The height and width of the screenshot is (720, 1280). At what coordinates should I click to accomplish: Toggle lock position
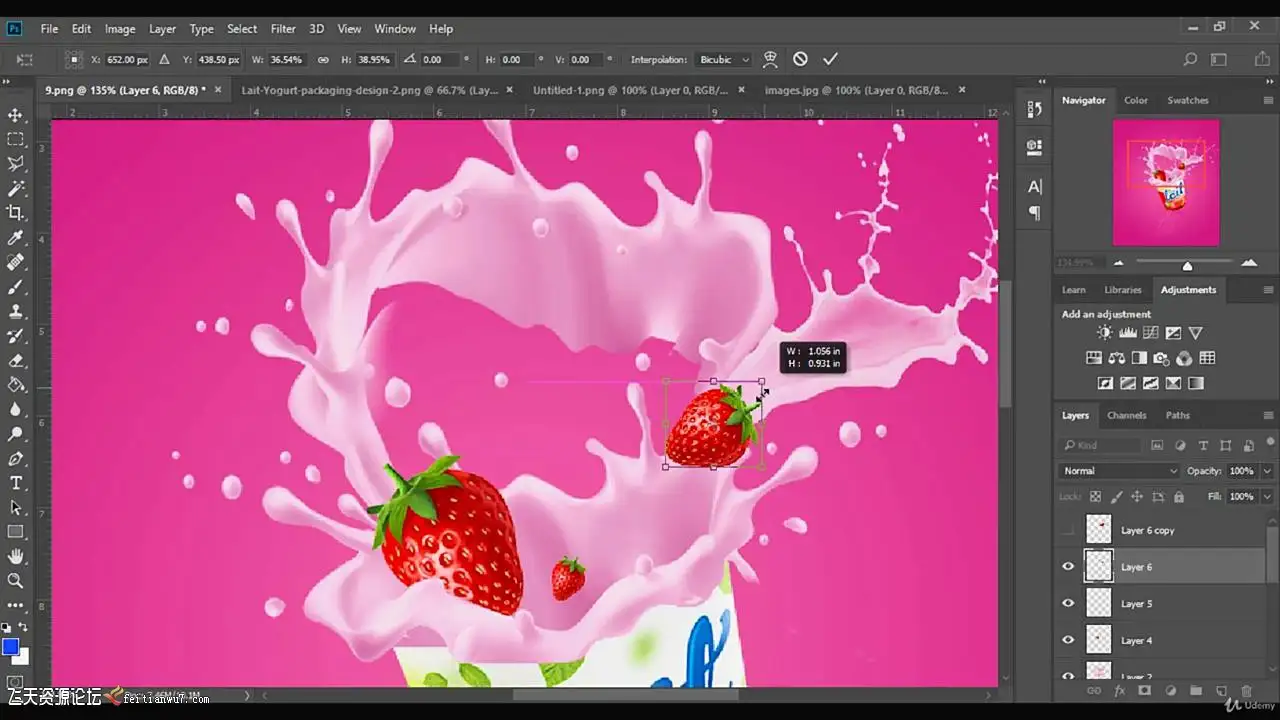pos(1137,497)
